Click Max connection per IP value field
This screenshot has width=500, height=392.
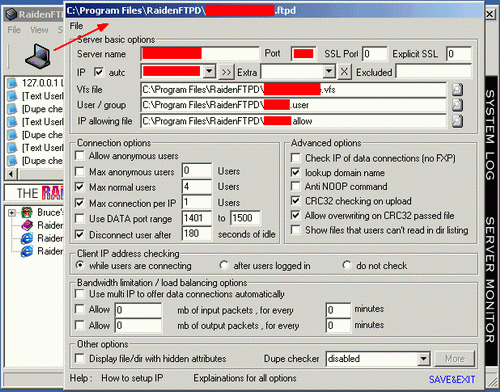(197, 202)
